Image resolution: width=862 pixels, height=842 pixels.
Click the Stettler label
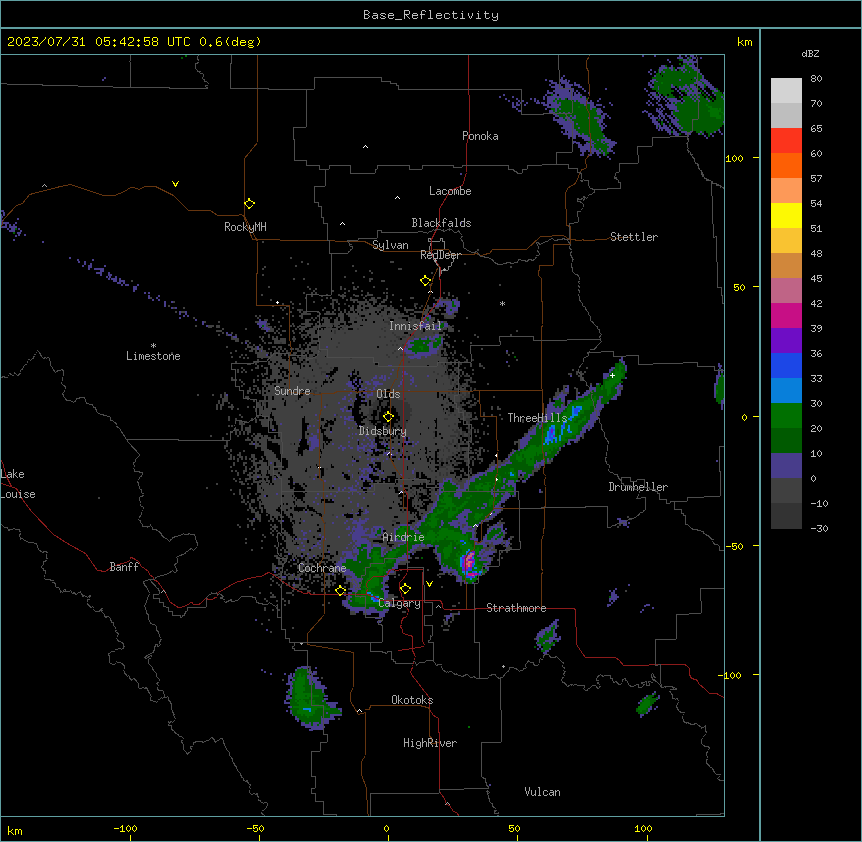pos(634,237)
